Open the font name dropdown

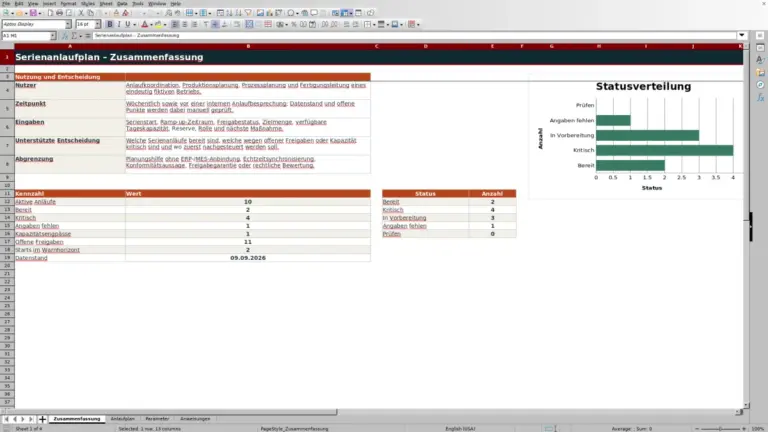[x=68, y=24]
